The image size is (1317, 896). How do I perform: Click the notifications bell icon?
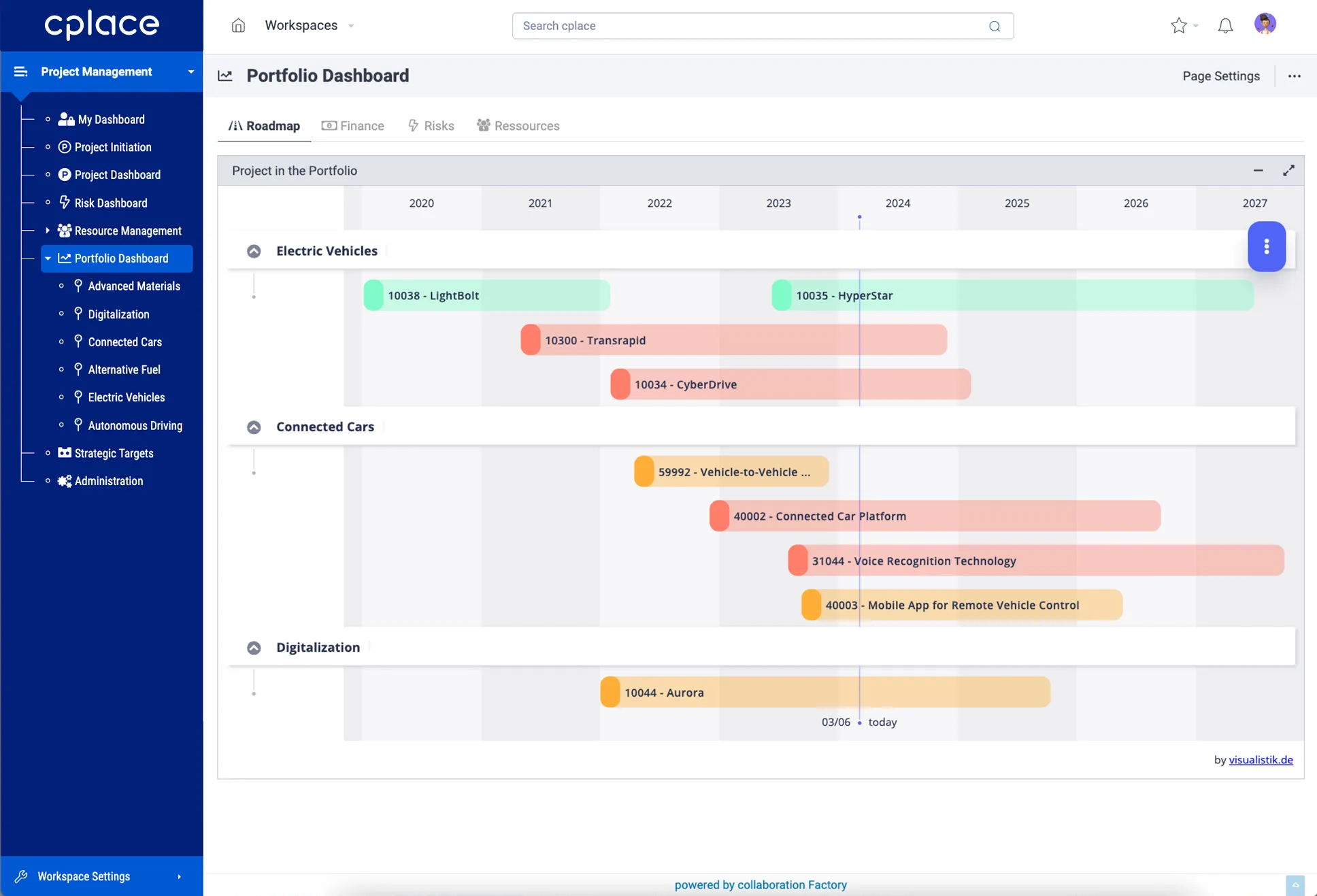pyautogui.click(x=1225, y=25)
